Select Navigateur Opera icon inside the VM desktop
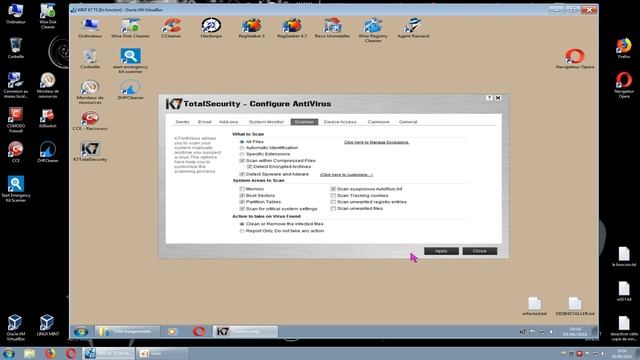 tap(575, 58)
